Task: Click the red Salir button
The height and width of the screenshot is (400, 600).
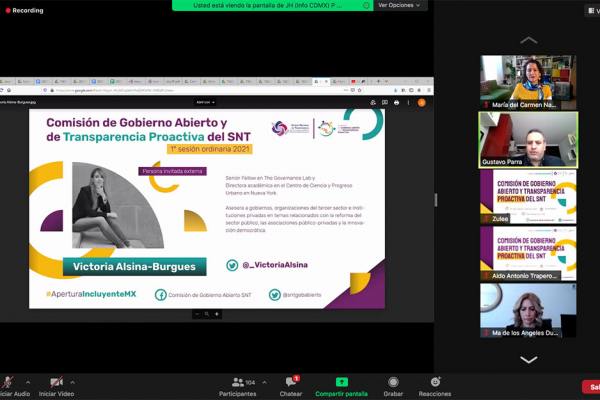Action: (591, 387)
